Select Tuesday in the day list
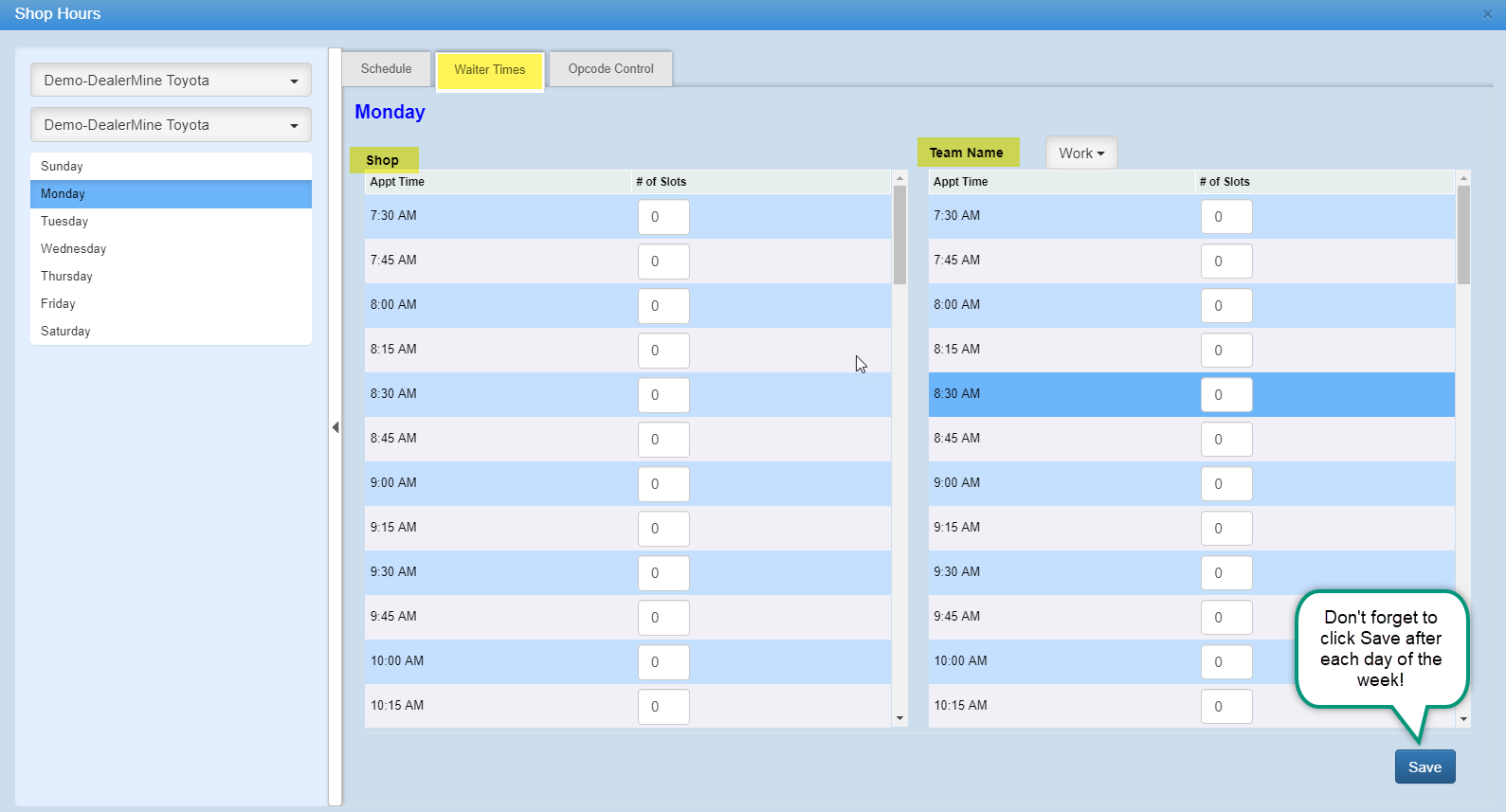Viewport: 1506px width, 812px height. [x=64, y=222]
